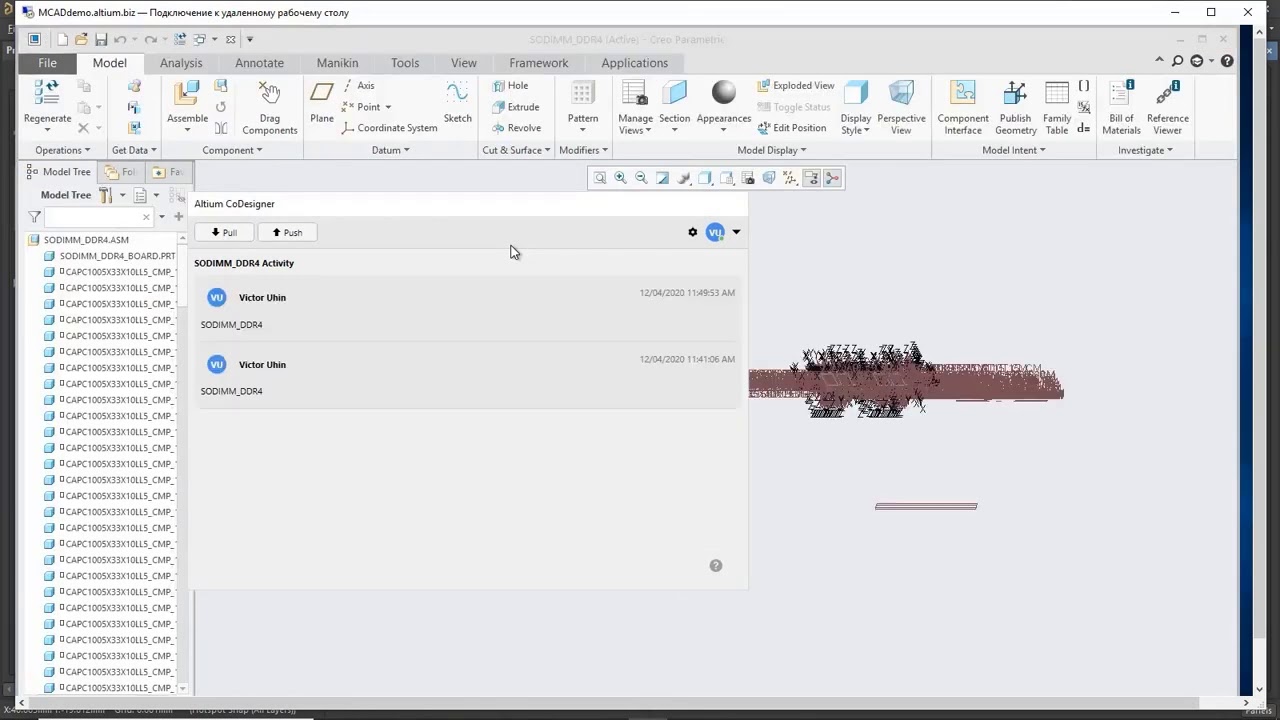1280x720 pixels.
Task: Switch to the Applications tab
Action: point(635,63)
